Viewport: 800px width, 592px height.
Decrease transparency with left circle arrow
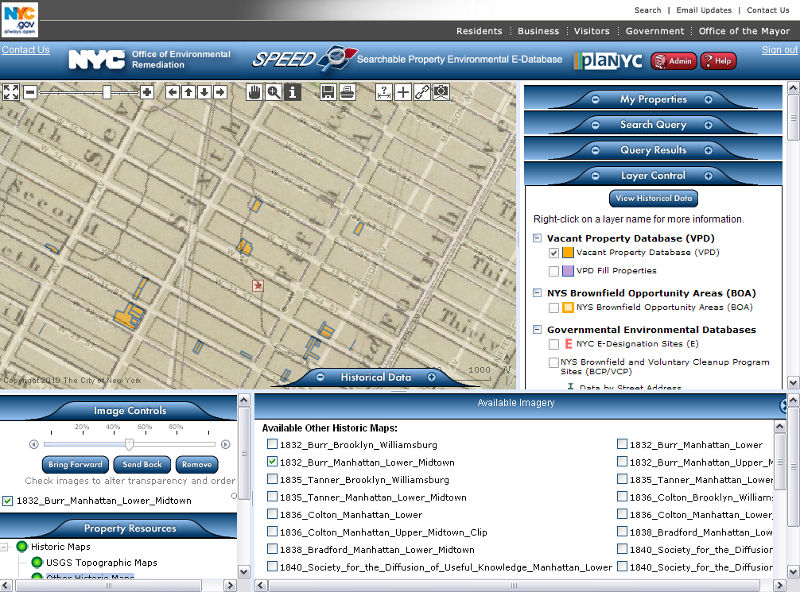point(34,445)
